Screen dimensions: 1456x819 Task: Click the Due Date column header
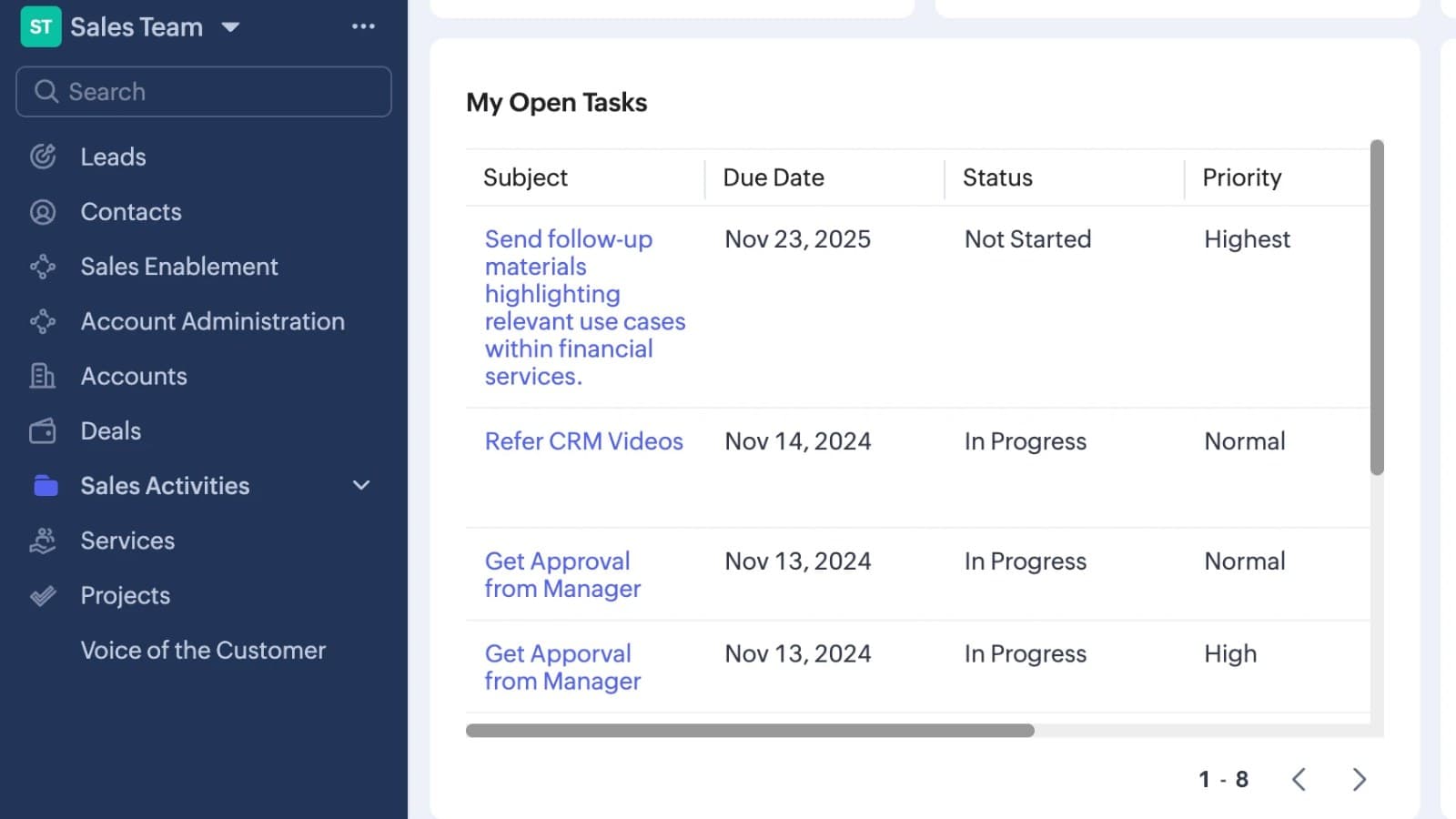coord(773,177)
